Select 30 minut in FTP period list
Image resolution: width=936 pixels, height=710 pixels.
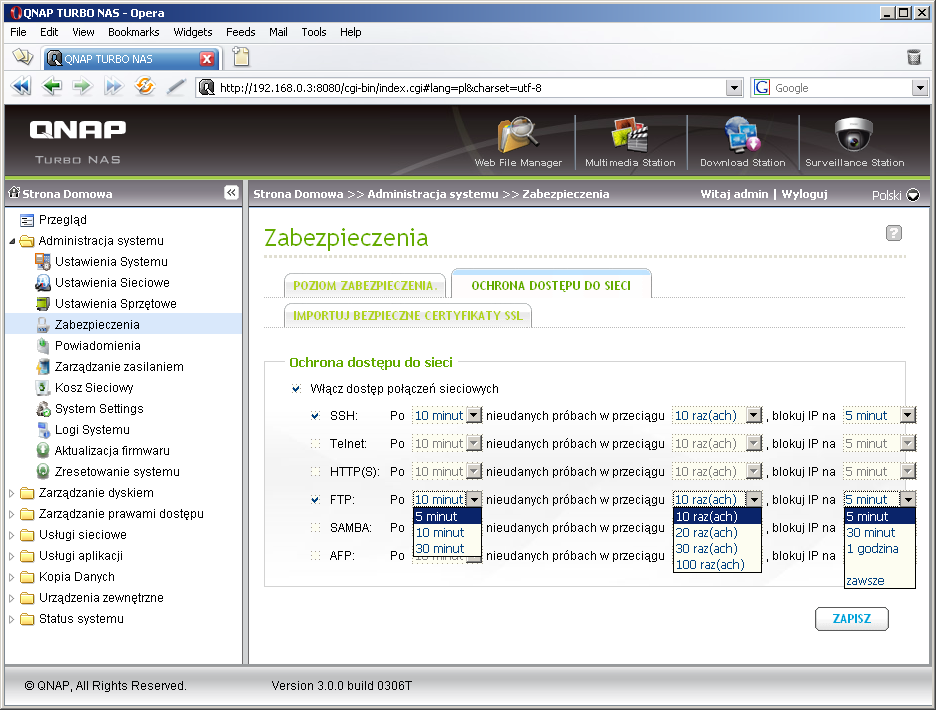click(x=447, y=549)
